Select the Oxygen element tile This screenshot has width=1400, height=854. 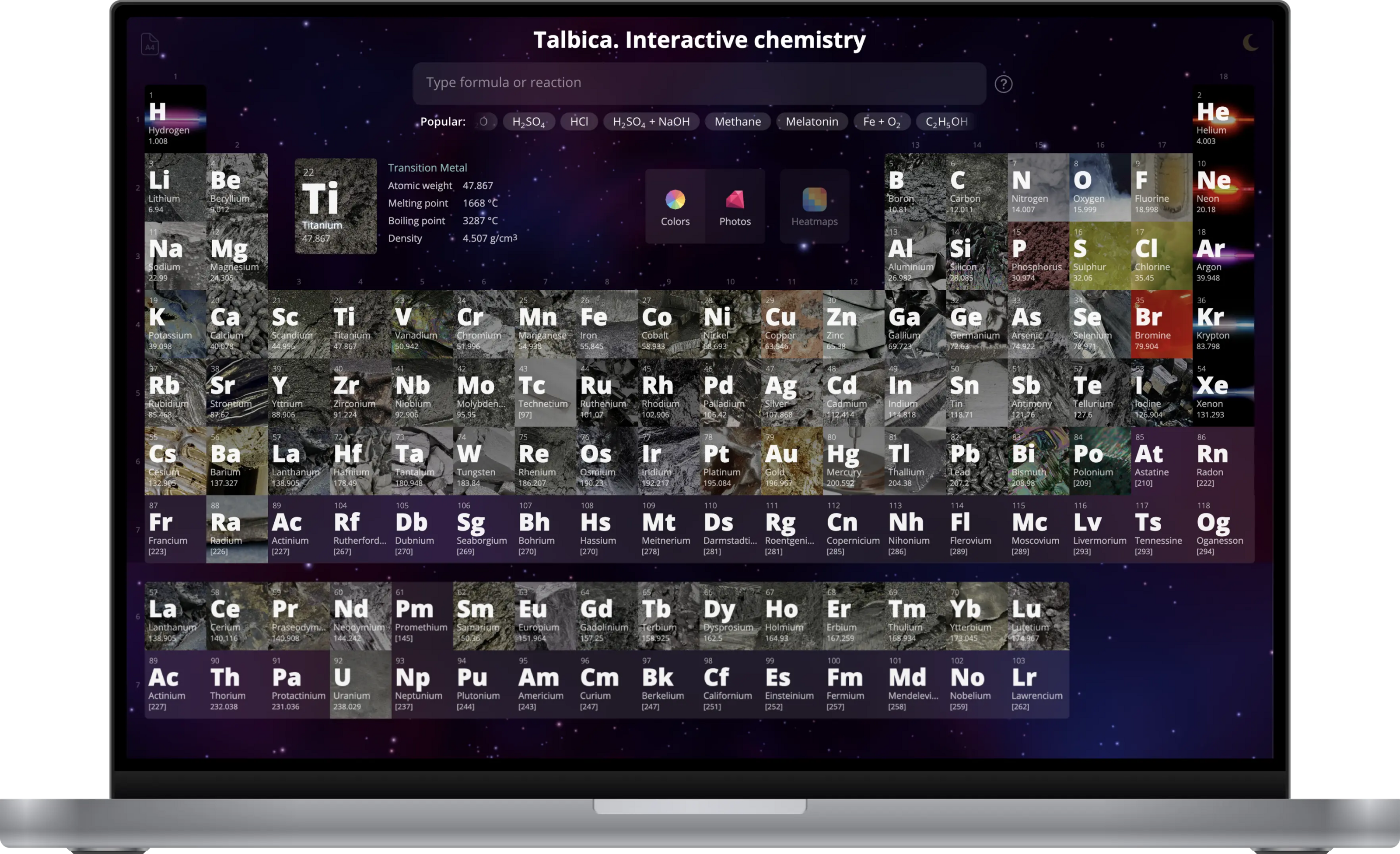tap(1100, 187)
